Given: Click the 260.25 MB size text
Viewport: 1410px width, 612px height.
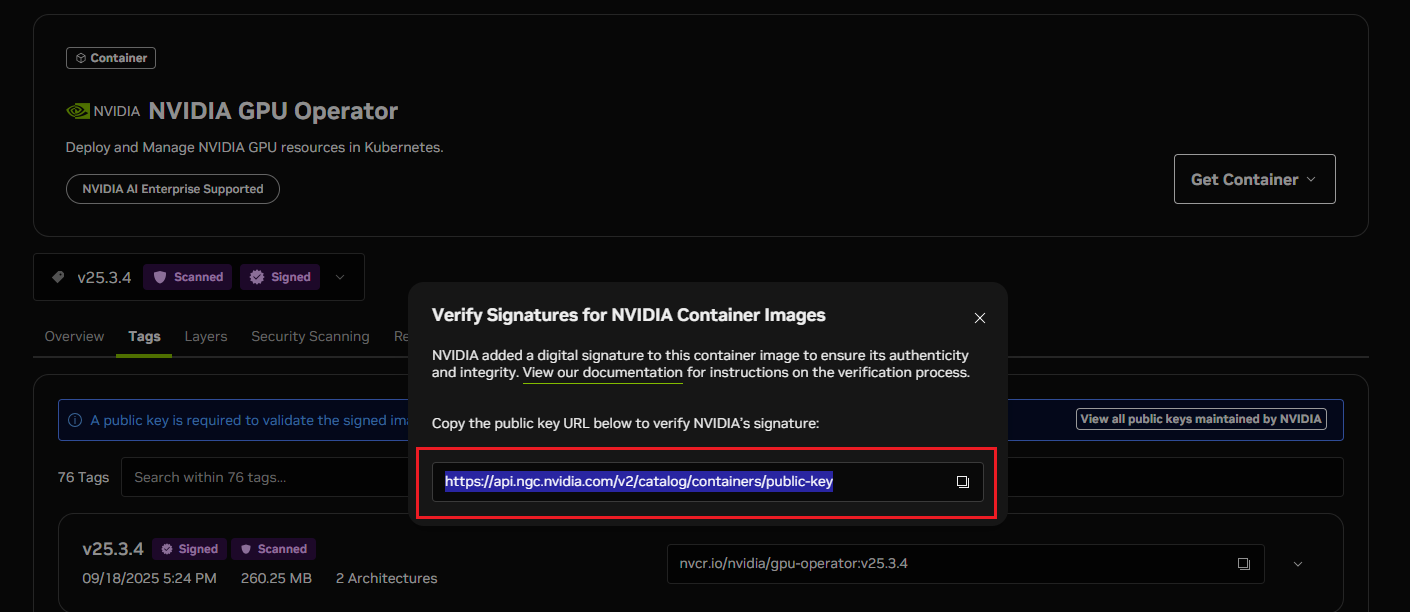Looking at the screenshot, I should (x=276, y=578).
